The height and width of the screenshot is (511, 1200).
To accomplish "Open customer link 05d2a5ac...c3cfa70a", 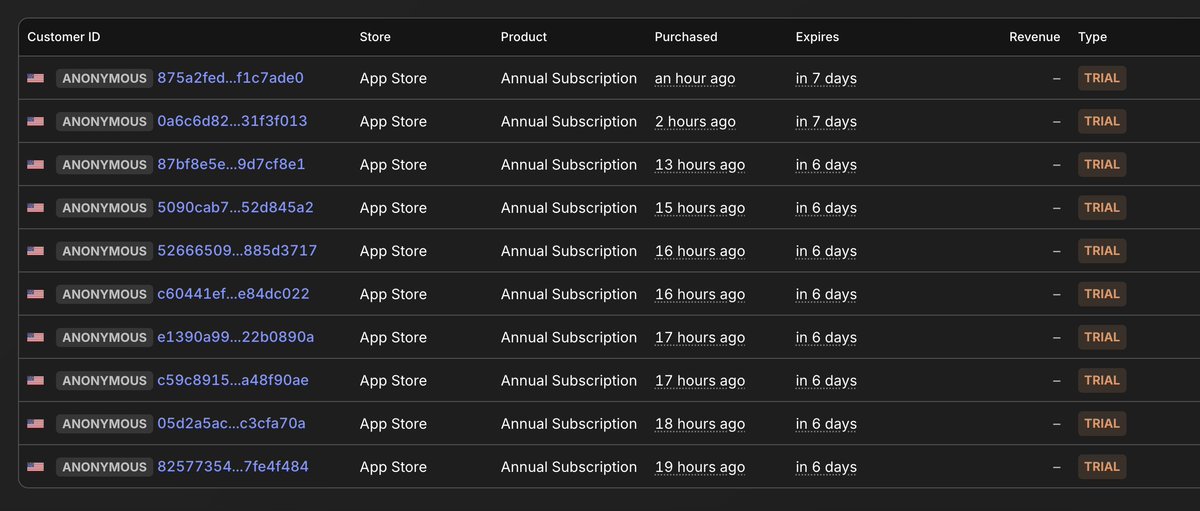I will (231, 423).
